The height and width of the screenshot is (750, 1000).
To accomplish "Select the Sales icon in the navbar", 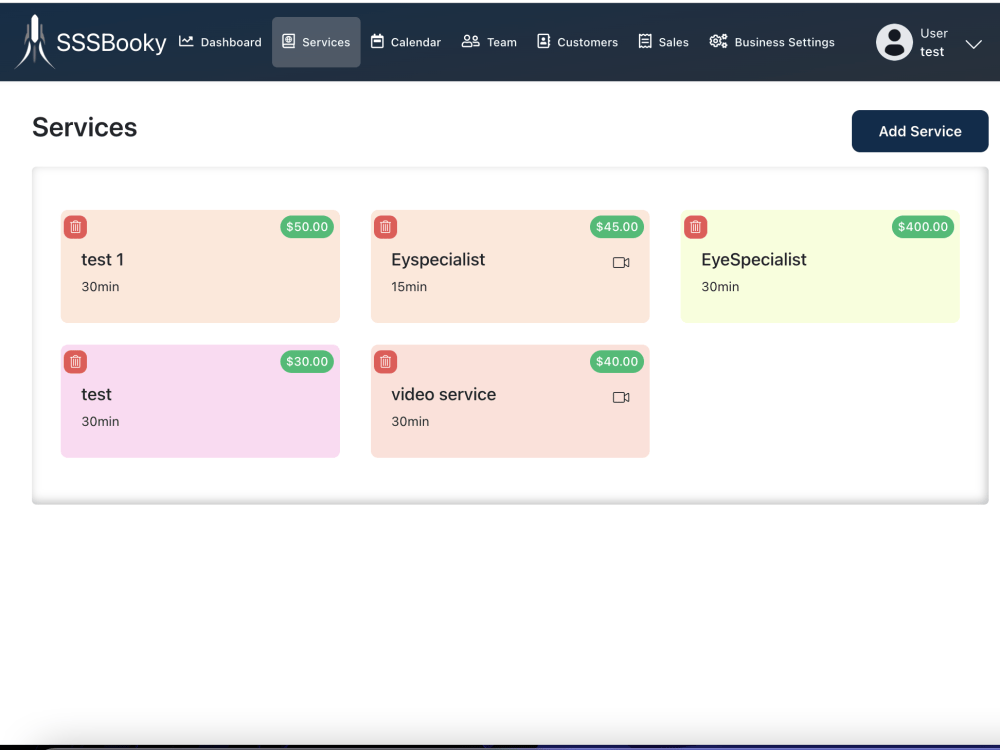I will [643, 41].
